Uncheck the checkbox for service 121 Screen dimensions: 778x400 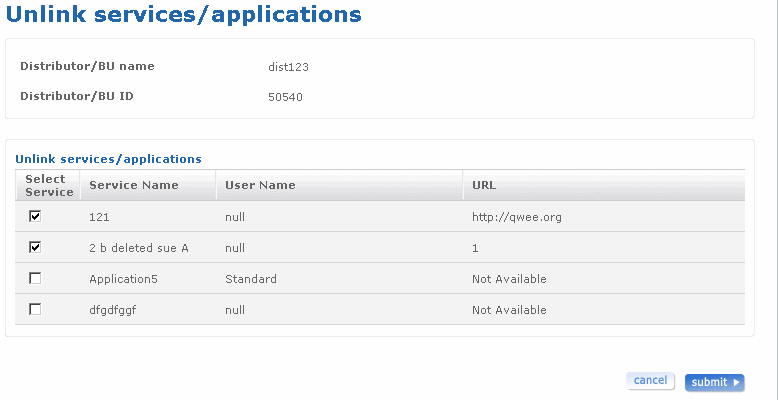coord(35,216)
